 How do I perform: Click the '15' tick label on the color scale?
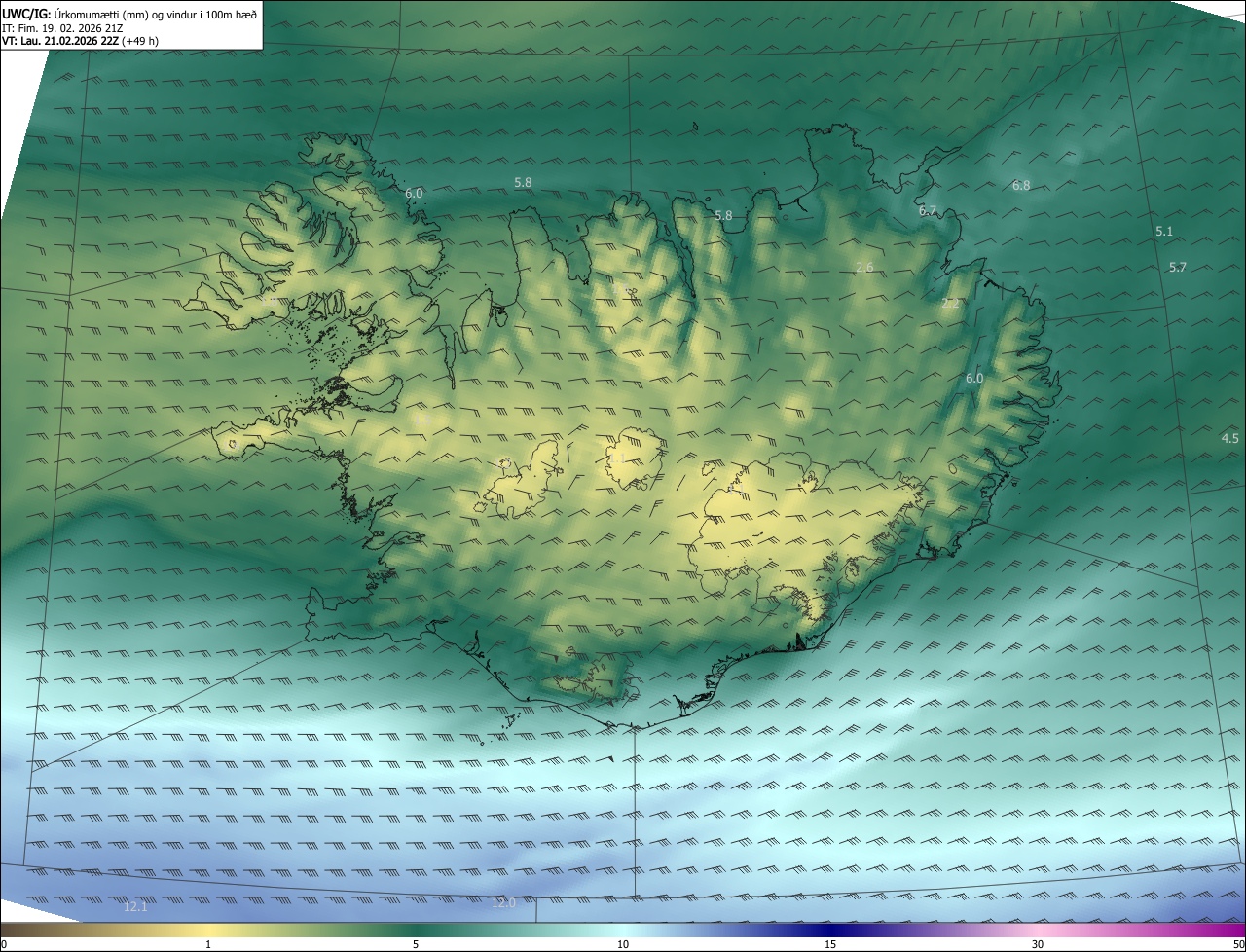[x=830, y=944]
